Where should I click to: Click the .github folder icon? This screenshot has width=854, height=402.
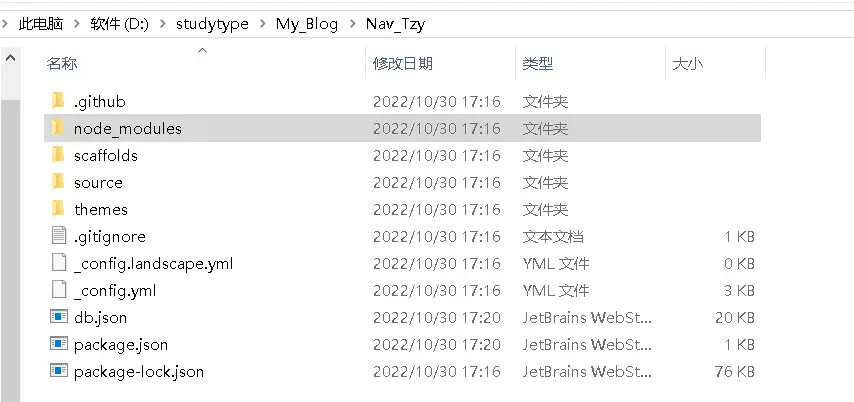(x=57, y=101)
